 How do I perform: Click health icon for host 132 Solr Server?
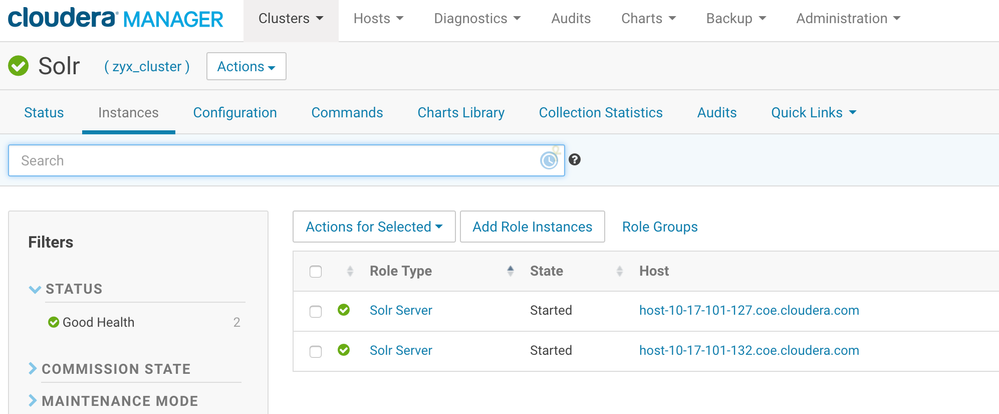pyautogui.click(x=344, y=351)
